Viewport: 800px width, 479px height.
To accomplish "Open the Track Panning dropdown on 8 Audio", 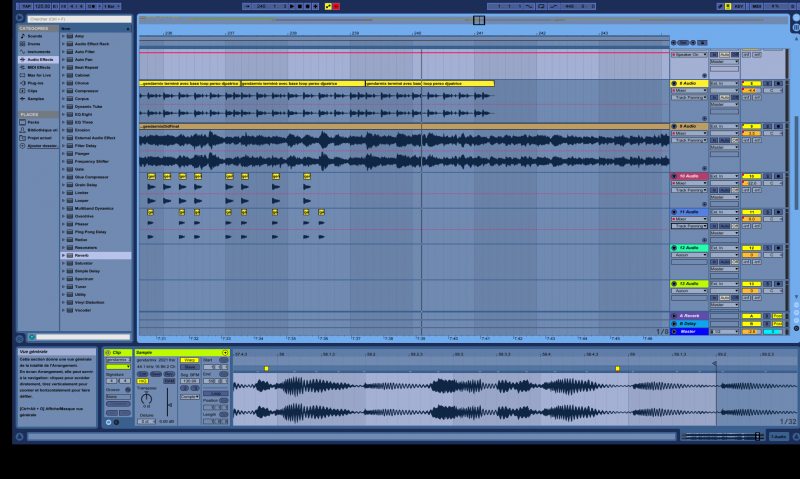I will (689, 97).
